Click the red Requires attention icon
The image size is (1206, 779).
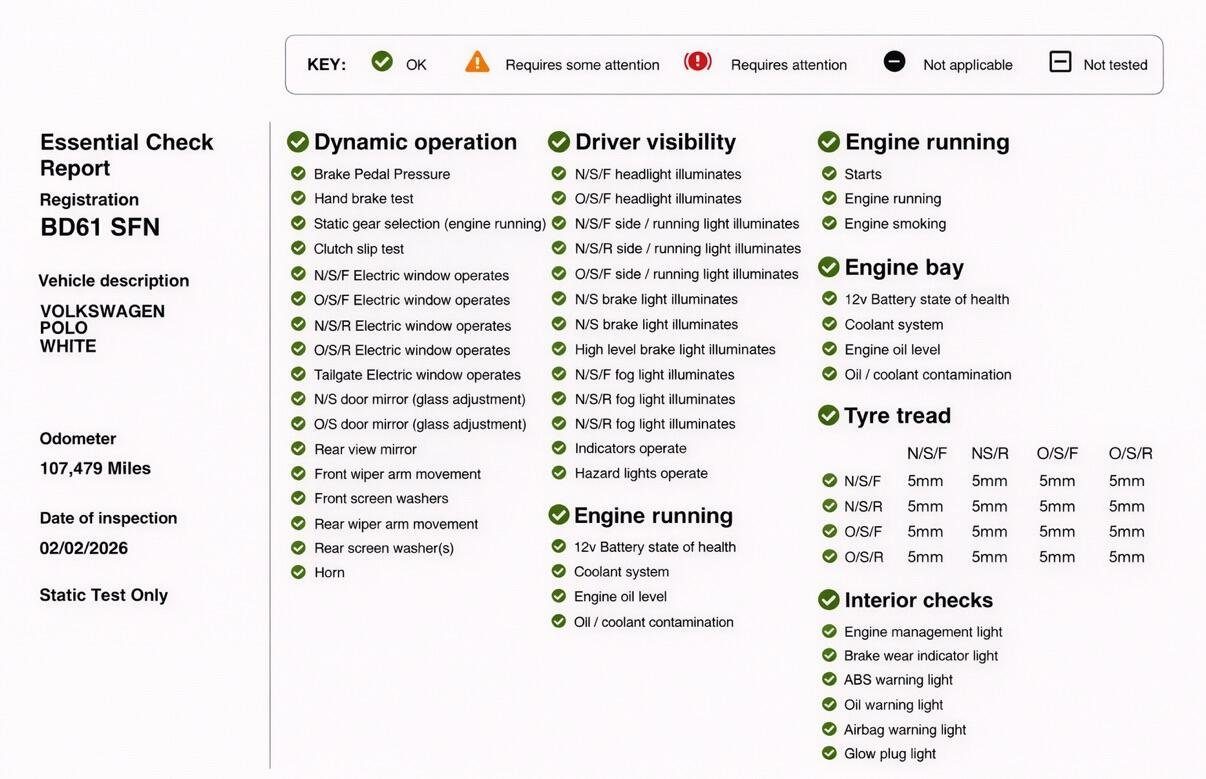point(697,62)
